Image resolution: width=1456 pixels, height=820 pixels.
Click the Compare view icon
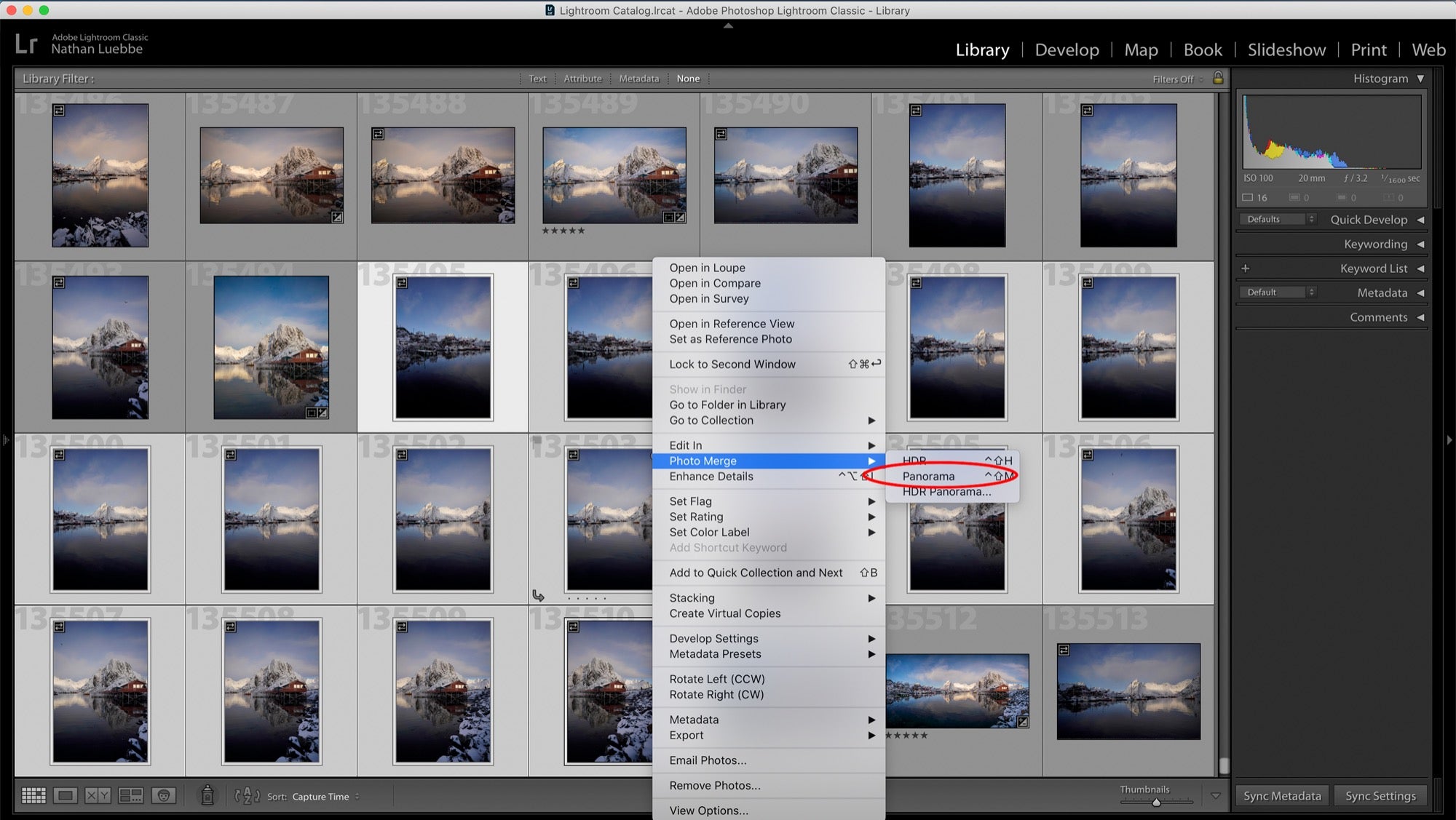(x=97, y=795)
